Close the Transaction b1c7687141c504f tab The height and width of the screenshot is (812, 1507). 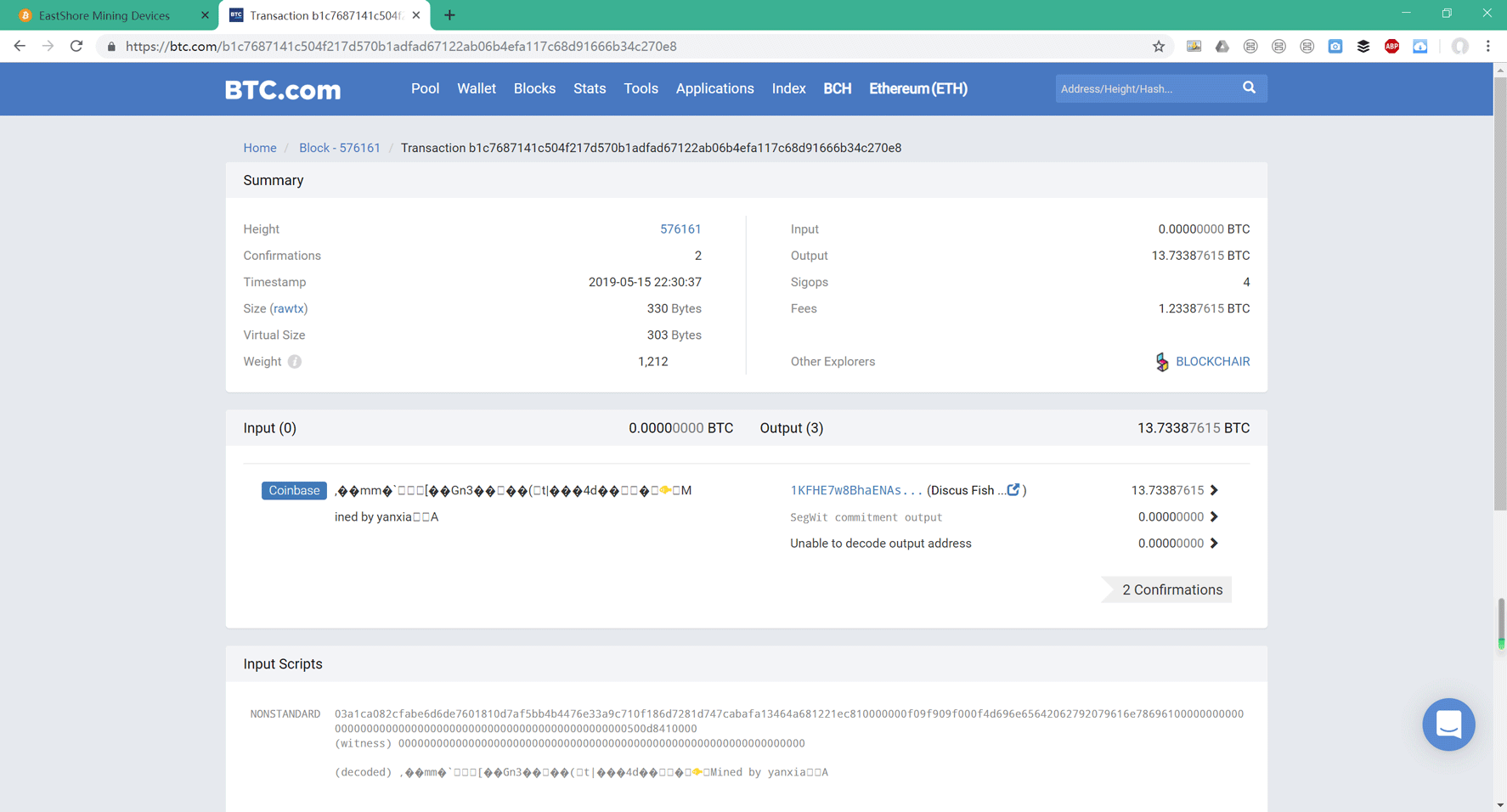416,15
